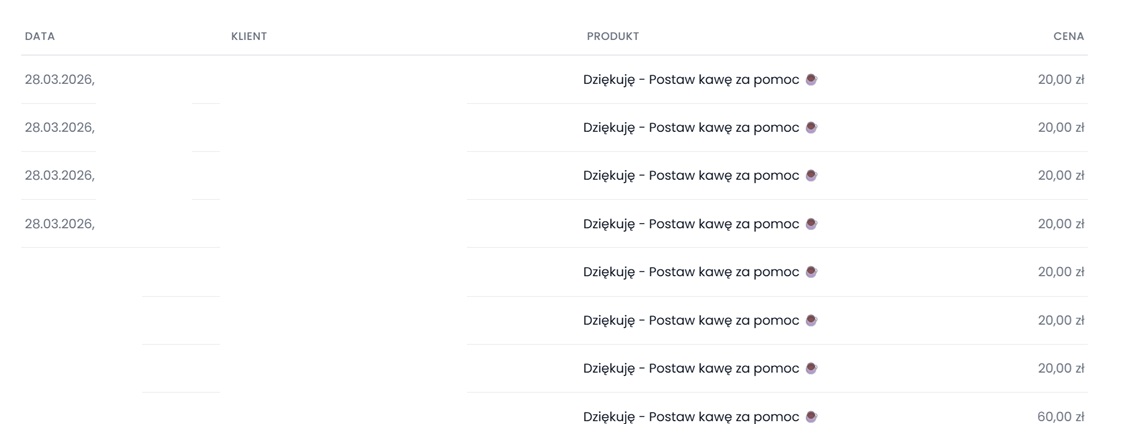
Task: Open the product name in the 60,00 zł row
Action: point(691,417)
